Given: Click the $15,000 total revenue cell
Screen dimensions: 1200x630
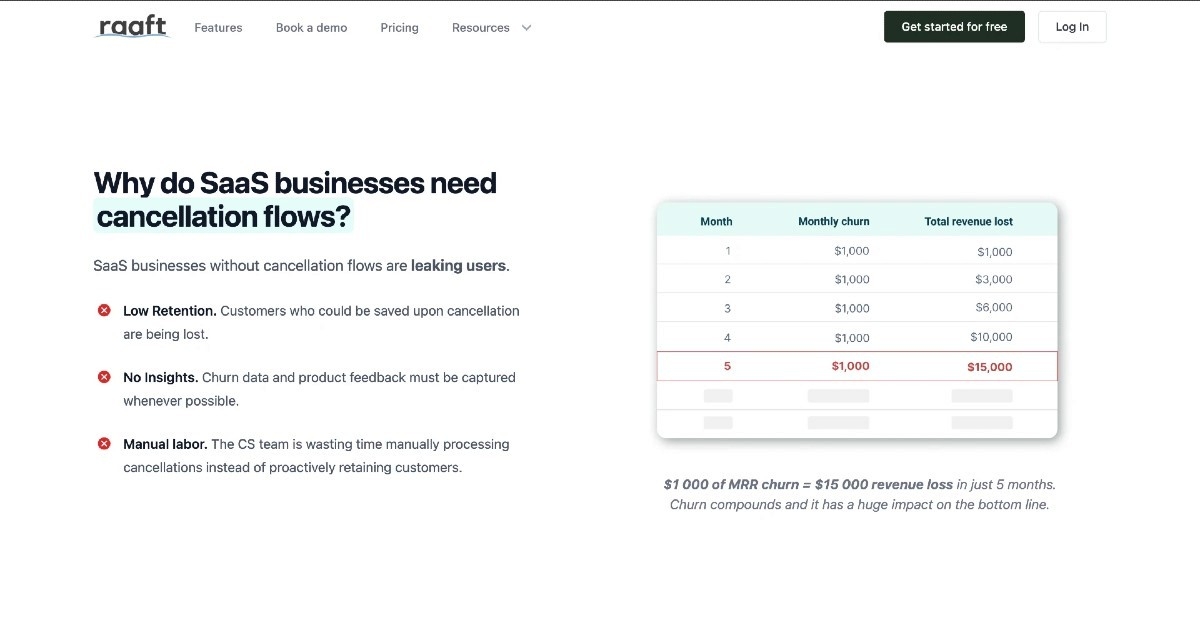Looking at the screenshot, I should pyautogui.click(x=989, y=367).
